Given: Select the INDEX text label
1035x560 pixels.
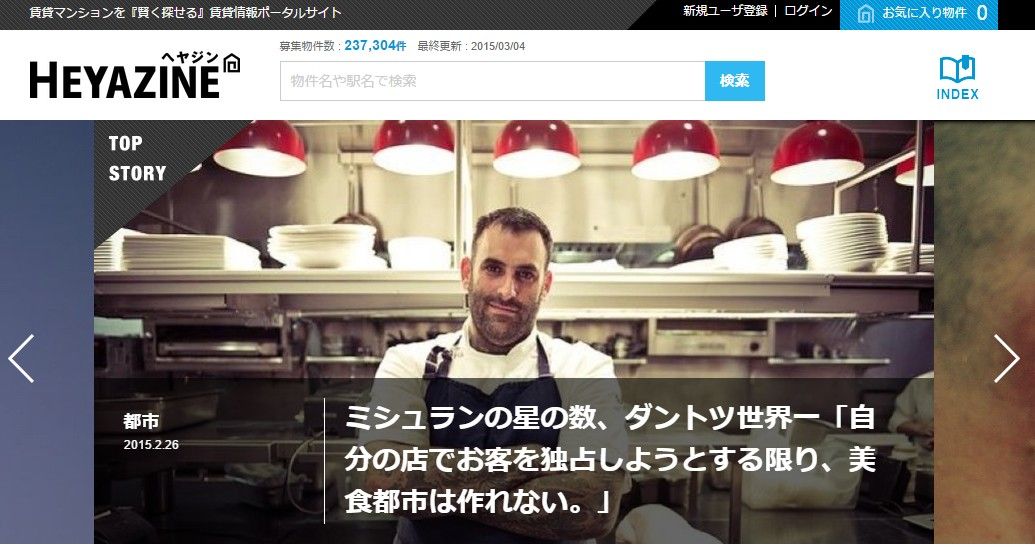Looking at the screenshot, I should (957, 94).
